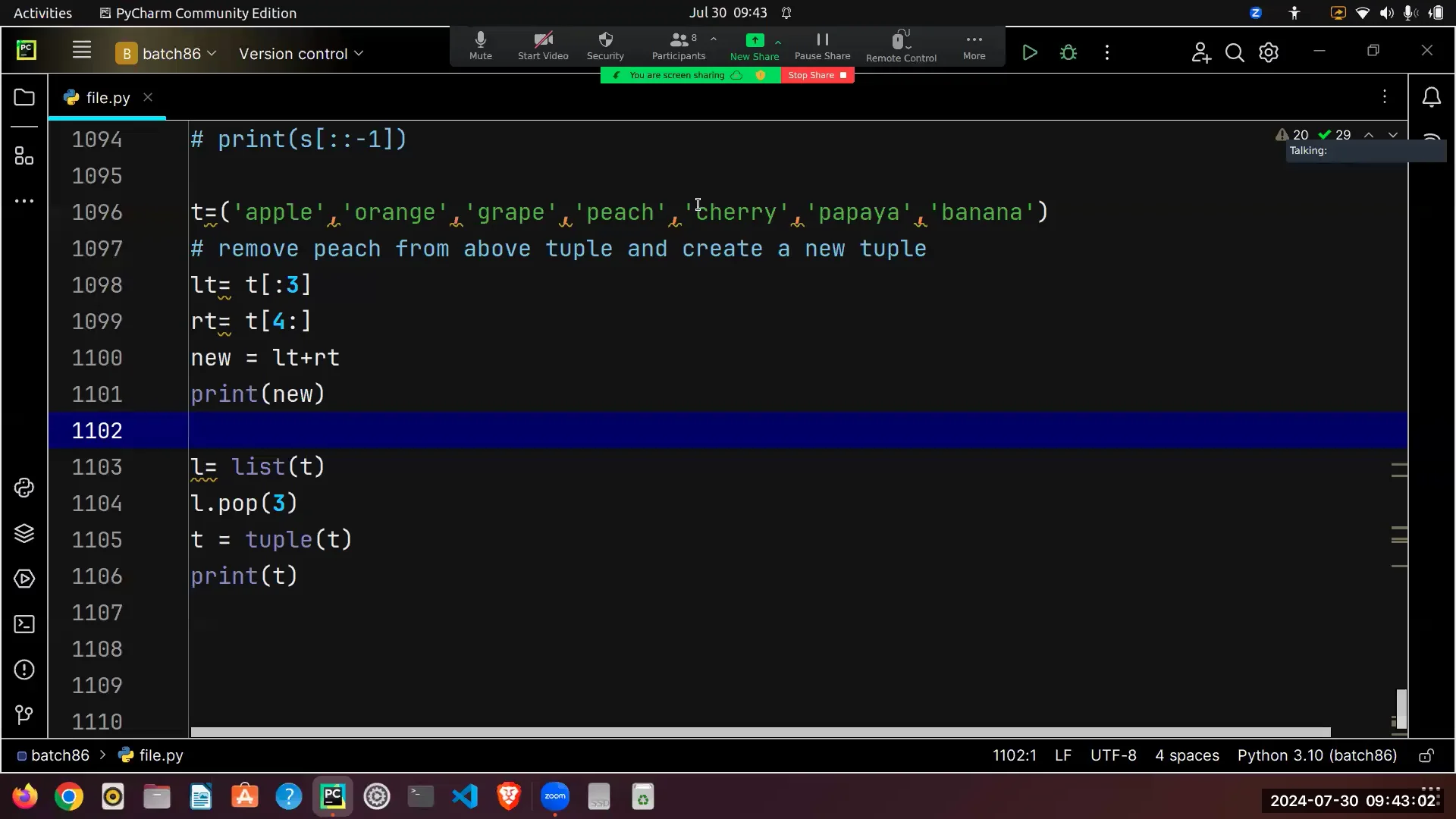Open the Services tool window
Viewport: 1456px width, 819px height.
tap(24, 579)
